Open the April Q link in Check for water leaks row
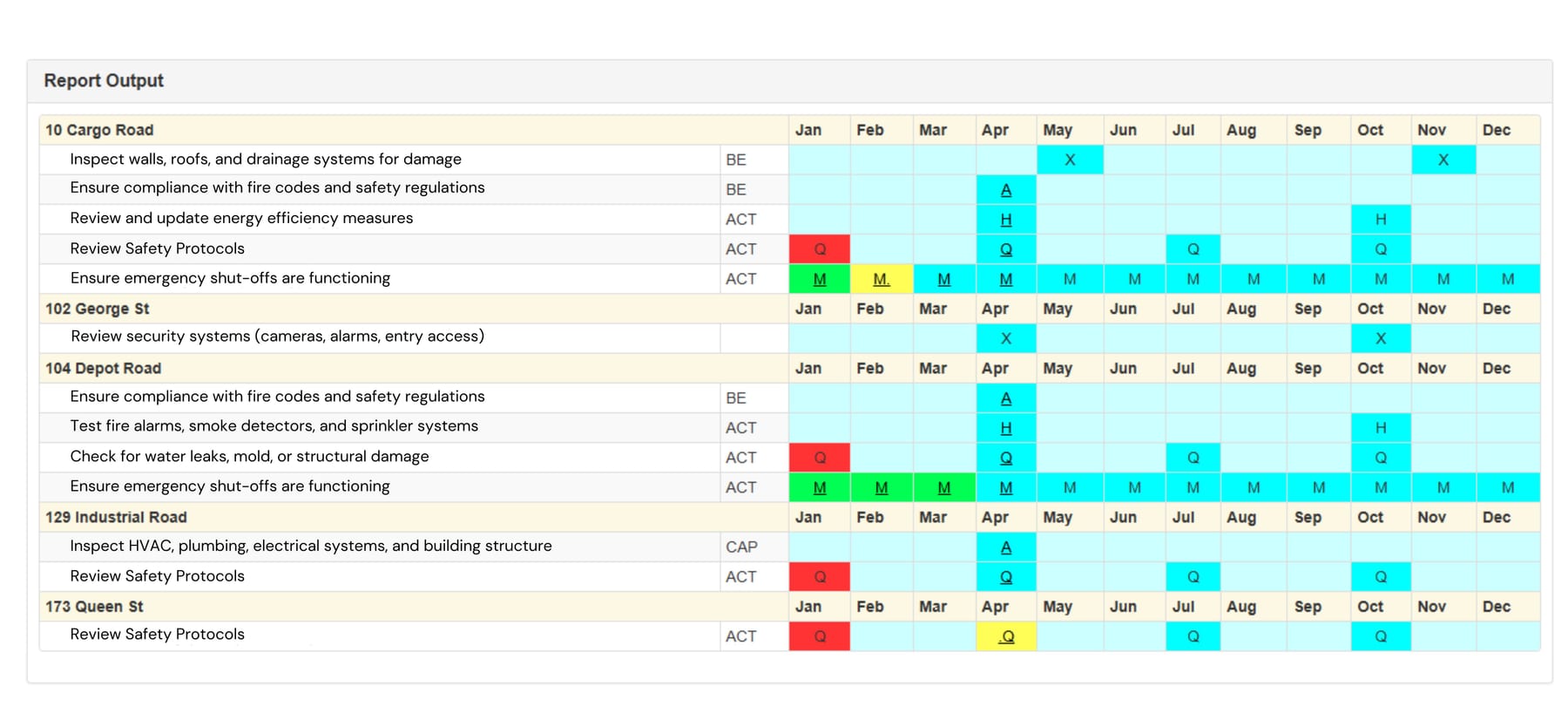The image size is (1568, 727). click(x=1006, y=458)
